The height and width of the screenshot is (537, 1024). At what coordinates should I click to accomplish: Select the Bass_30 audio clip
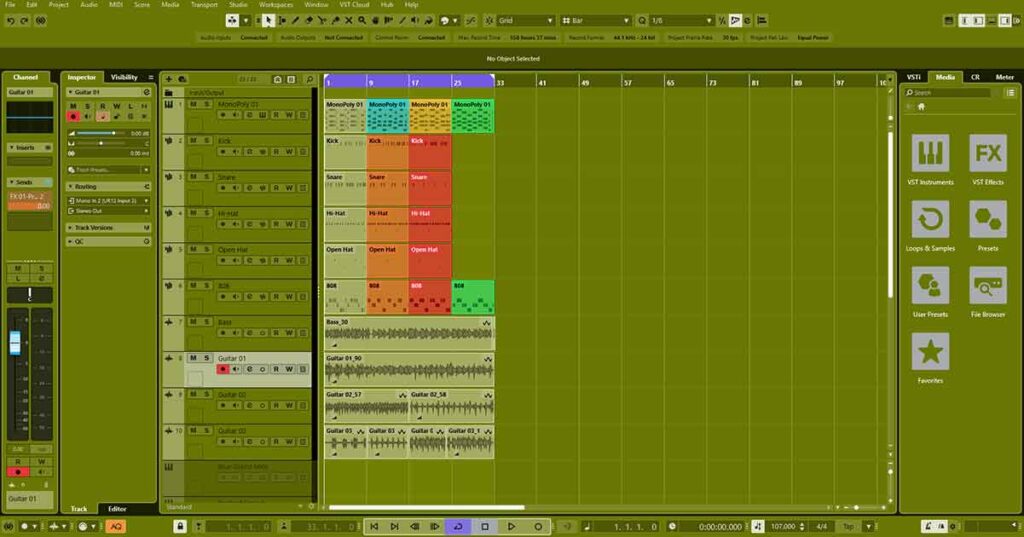click(409, 334)
